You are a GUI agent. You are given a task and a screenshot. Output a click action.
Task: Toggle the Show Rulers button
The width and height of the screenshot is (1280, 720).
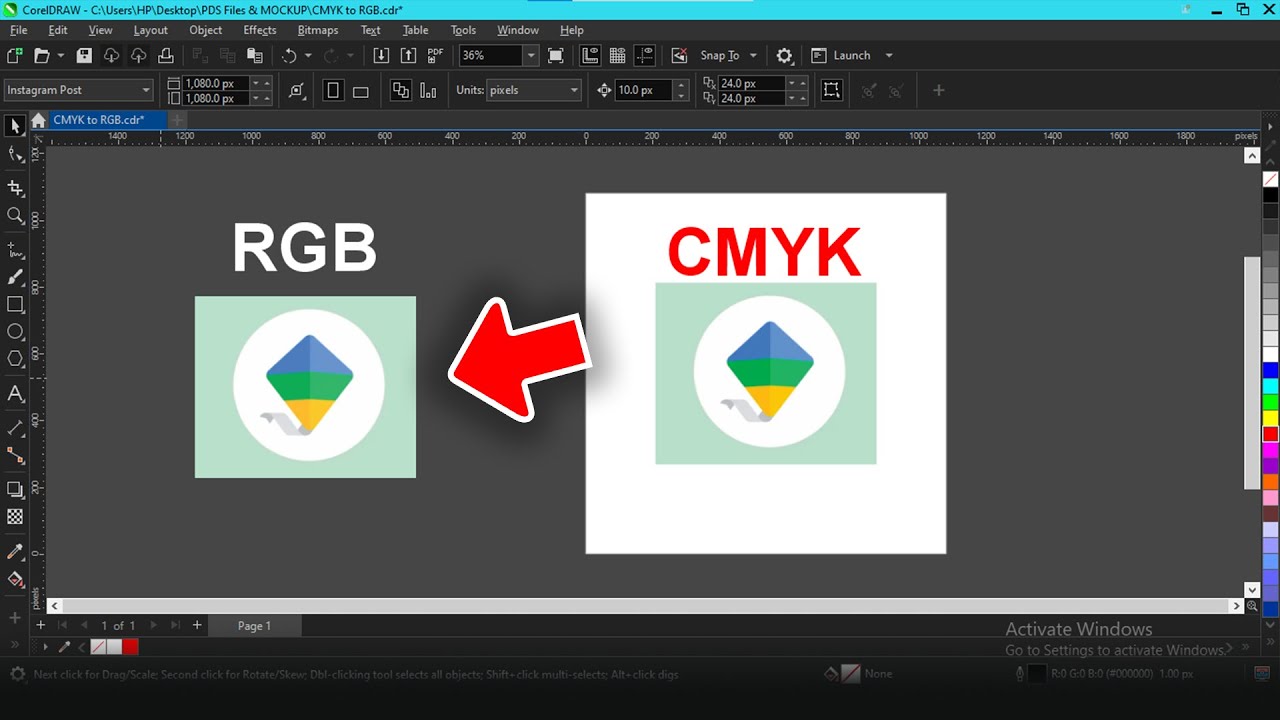590,56
